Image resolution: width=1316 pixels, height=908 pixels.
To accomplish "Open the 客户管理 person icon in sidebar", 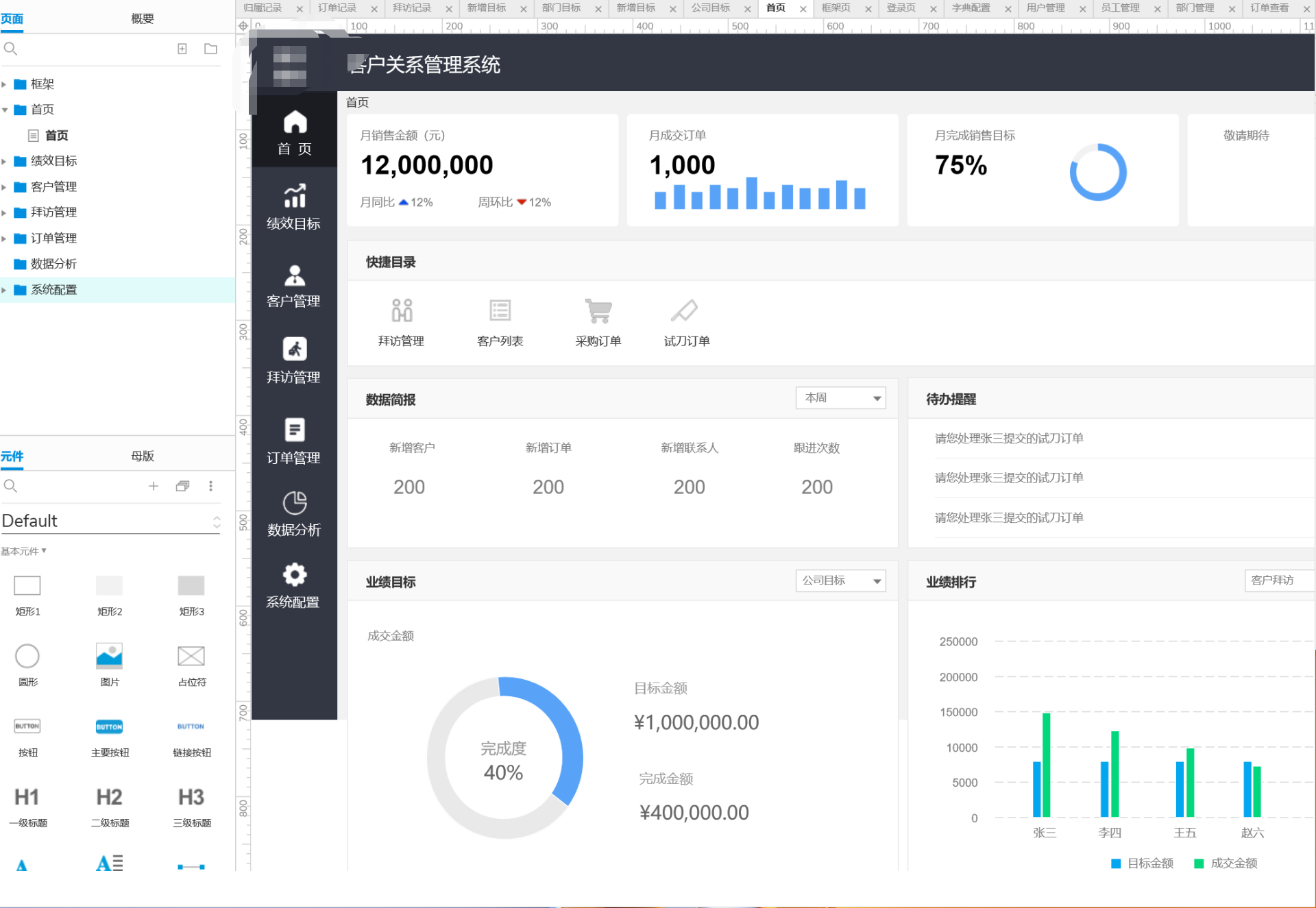I will click(x=295, y=275).
